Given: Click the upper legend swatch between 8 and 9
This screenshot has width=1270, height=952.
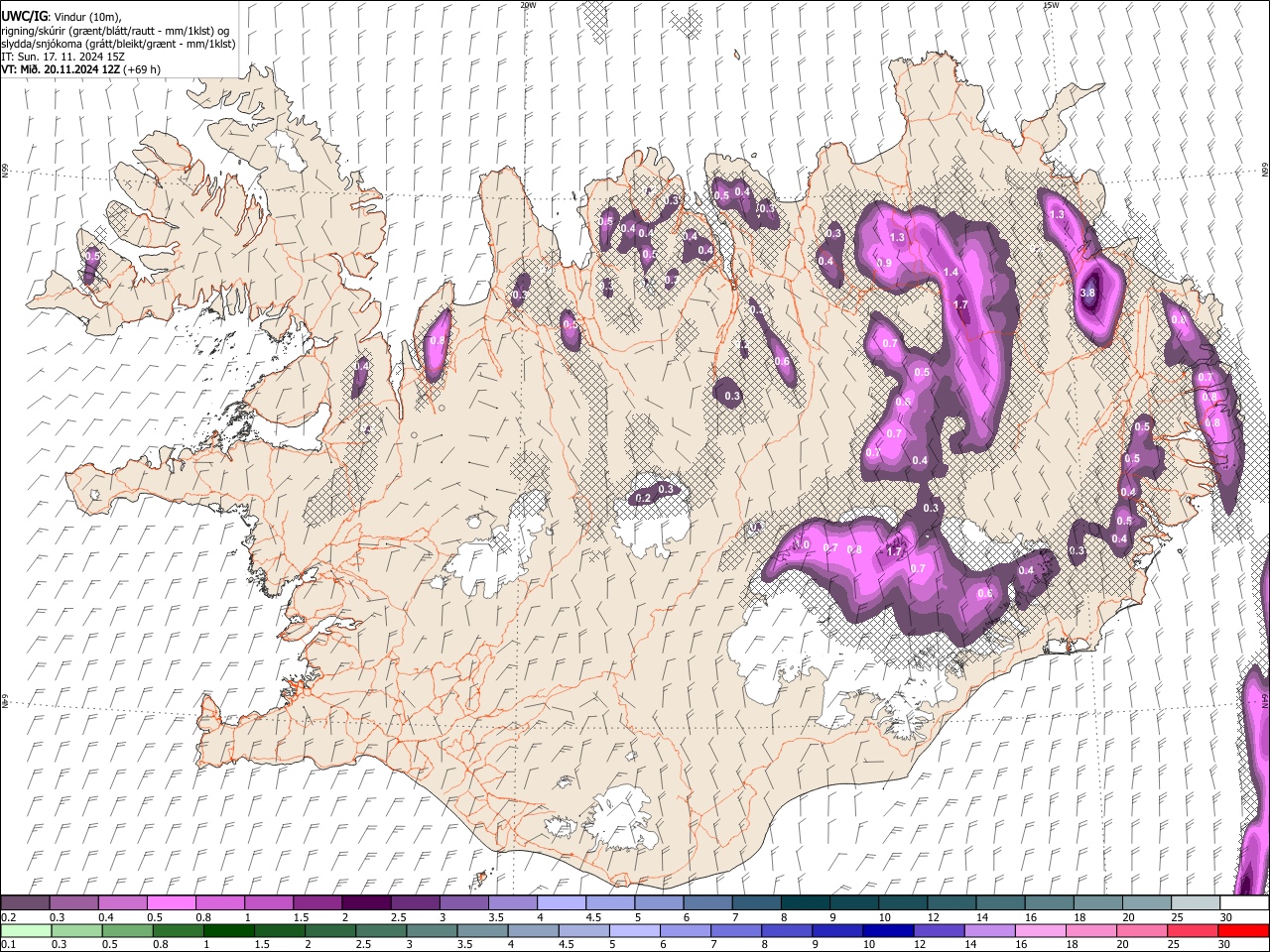Looking at the screenshot, I should pos(804,903).
